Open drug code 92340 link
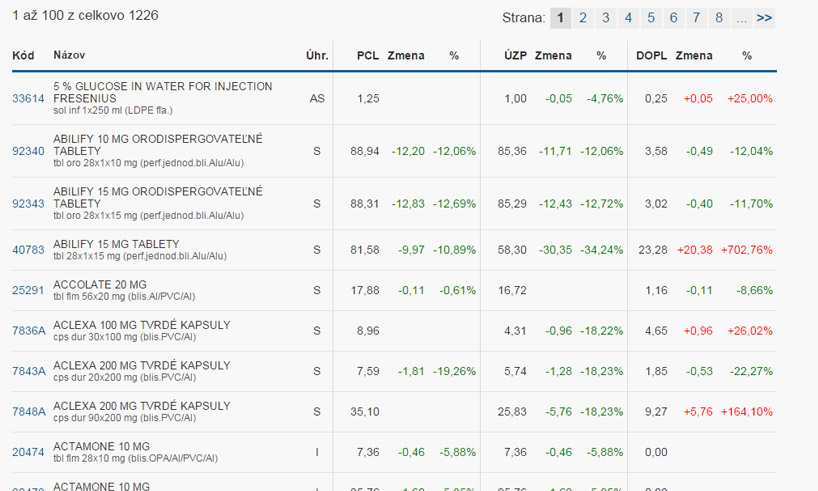Image resolution: width=818 pixels, height=491 pixels. [28, 151]
